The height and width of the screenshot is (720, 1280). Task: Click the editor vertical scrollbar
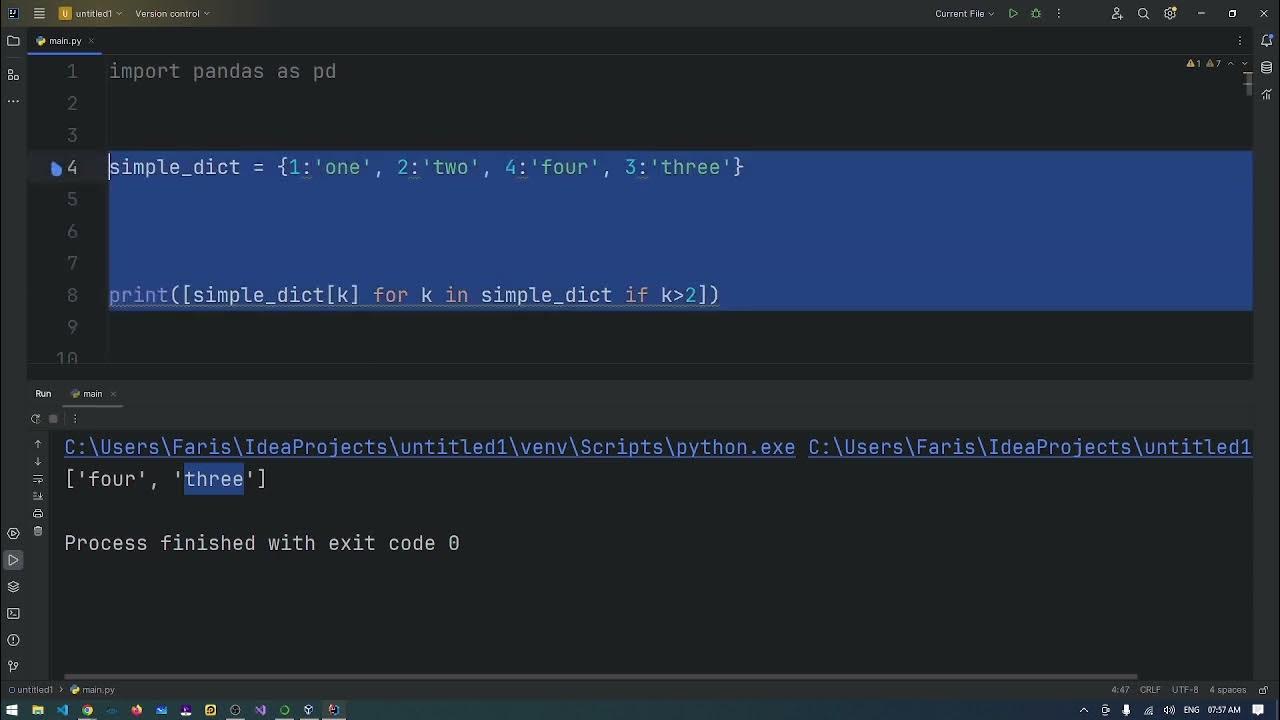(1248, 84)
